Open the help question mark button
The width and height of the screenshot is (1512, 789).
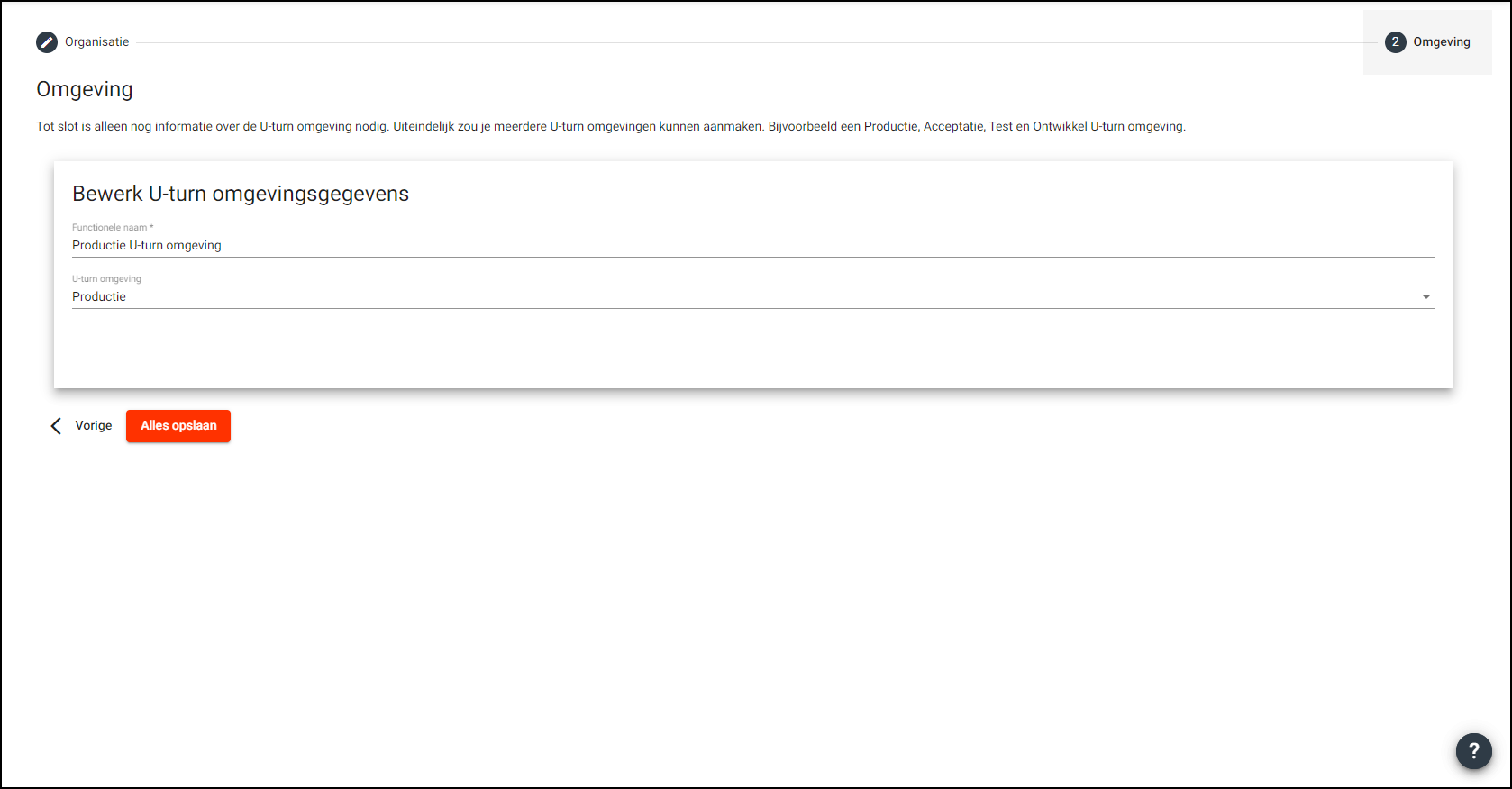tap(1473, 750)
